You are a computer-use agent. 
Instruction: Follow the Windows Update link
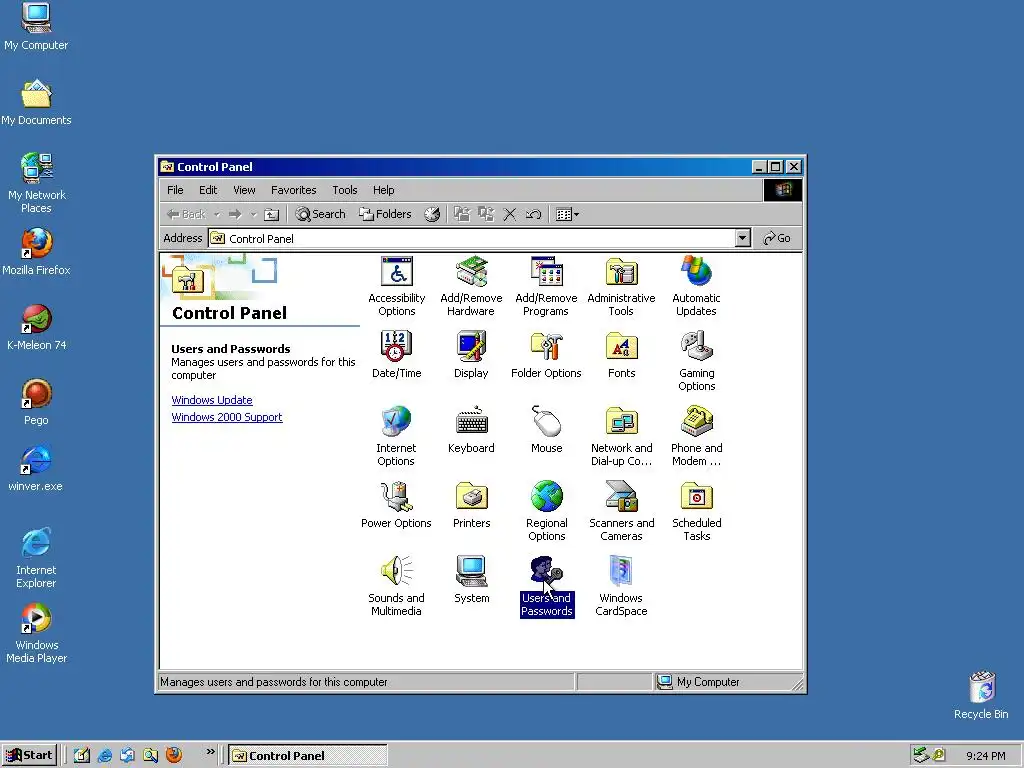212,400
